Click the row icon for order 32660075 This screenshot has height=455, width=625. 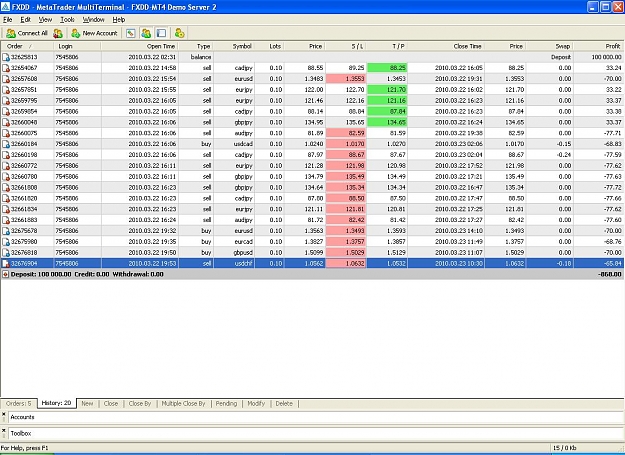tap(6, 133)
